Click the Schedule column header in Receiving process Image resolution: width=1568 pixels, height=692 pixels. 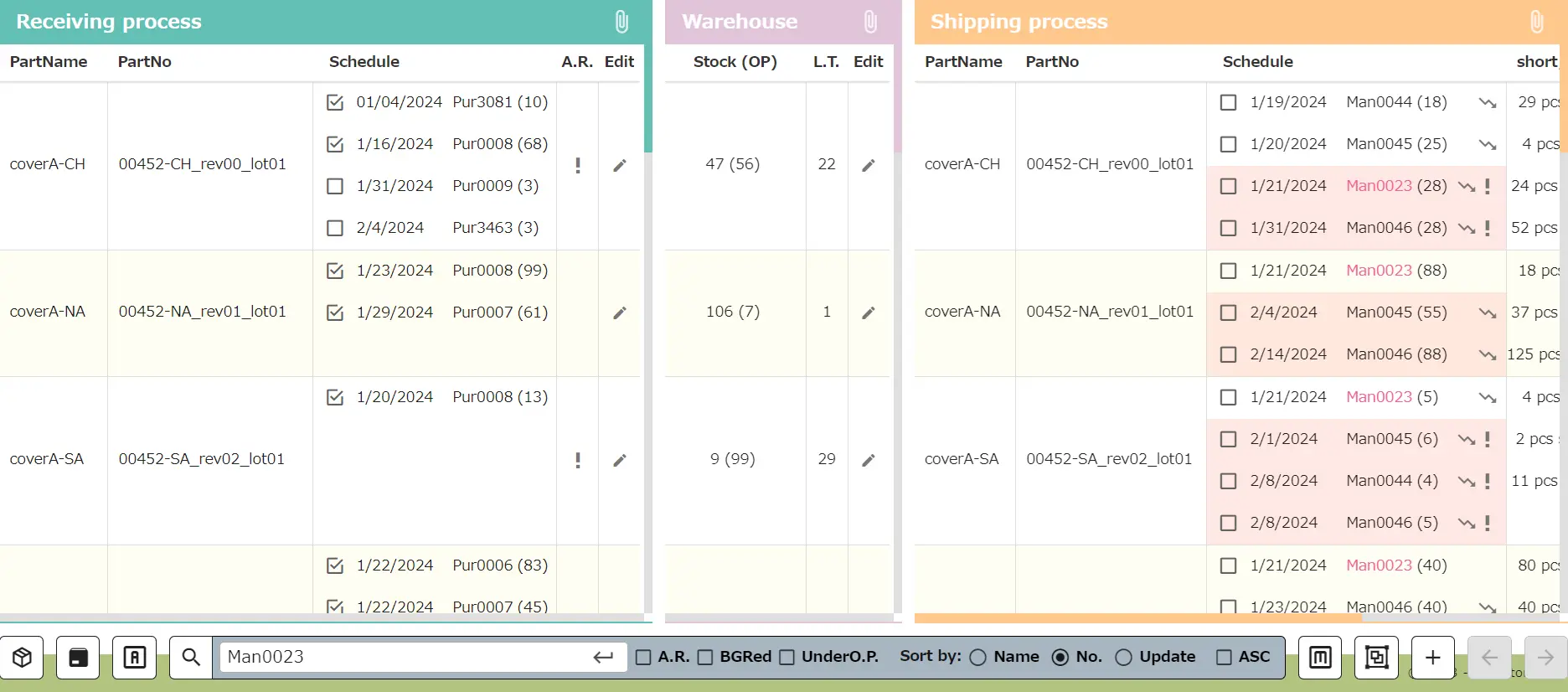point(364,62)
